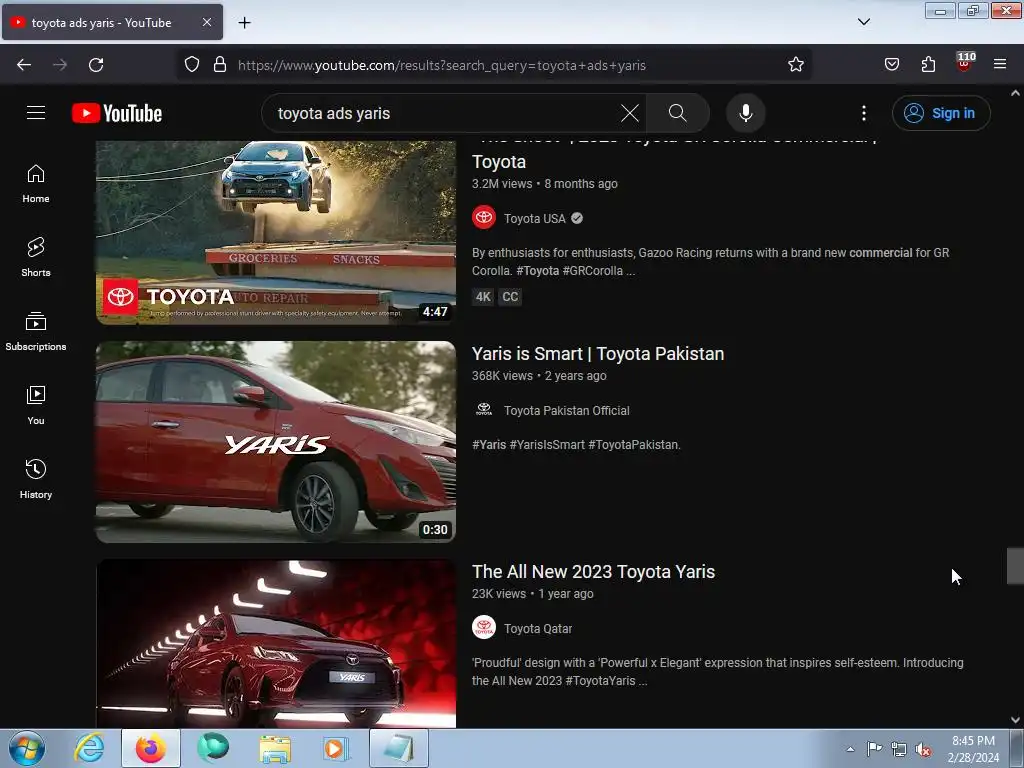Click the '368K views' text
Viewport: 1024px width, 768px height.
502,376
